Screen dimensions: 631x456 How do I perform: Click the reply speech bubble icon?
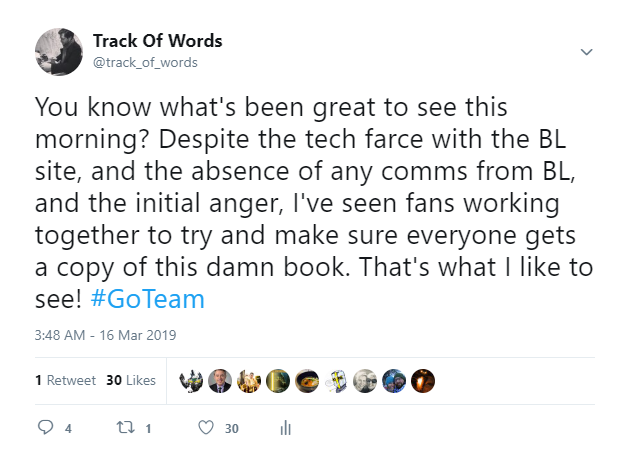pos(45,427)
